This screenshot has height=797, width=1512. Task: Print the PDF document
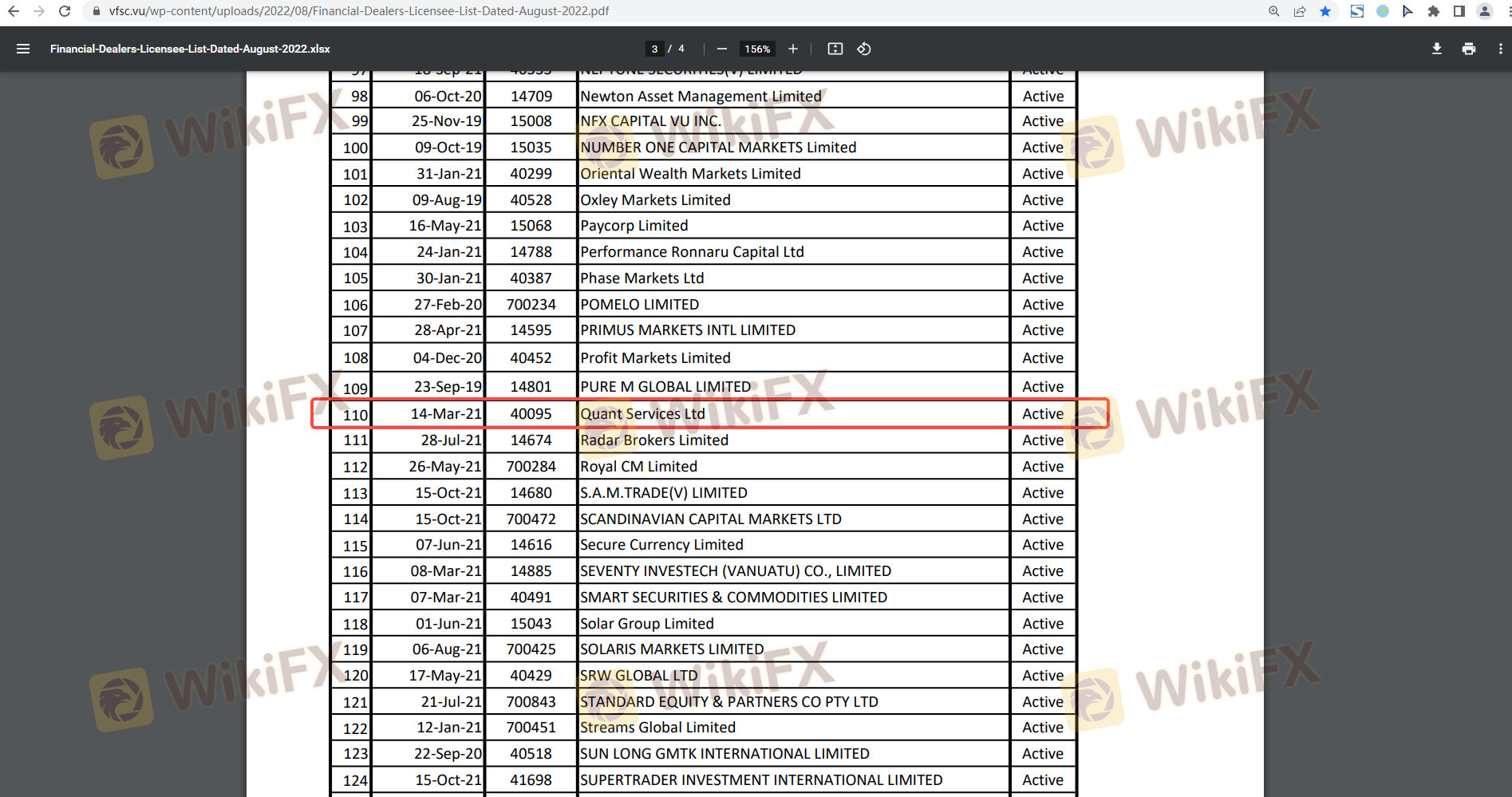point(1468,49)
